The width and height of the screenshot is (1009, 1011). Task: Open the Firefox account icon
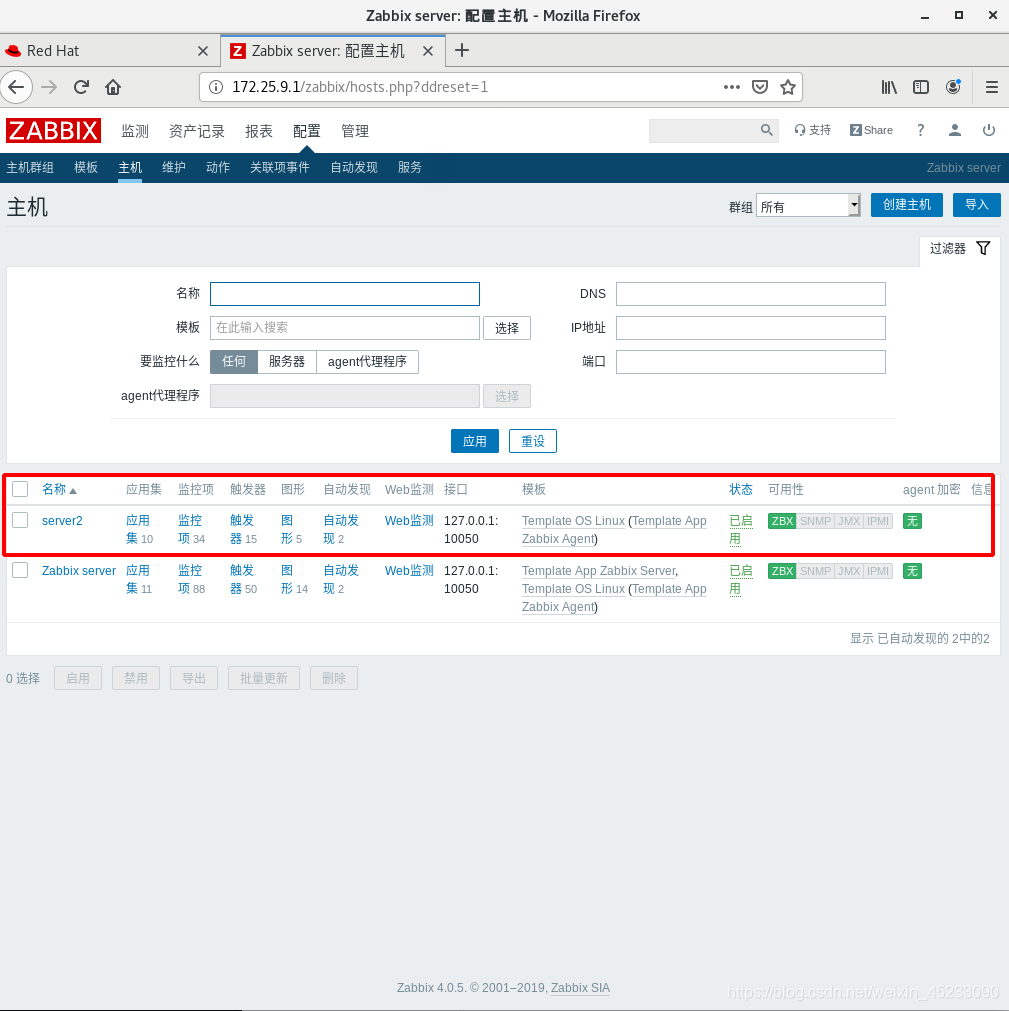point(953,87)
